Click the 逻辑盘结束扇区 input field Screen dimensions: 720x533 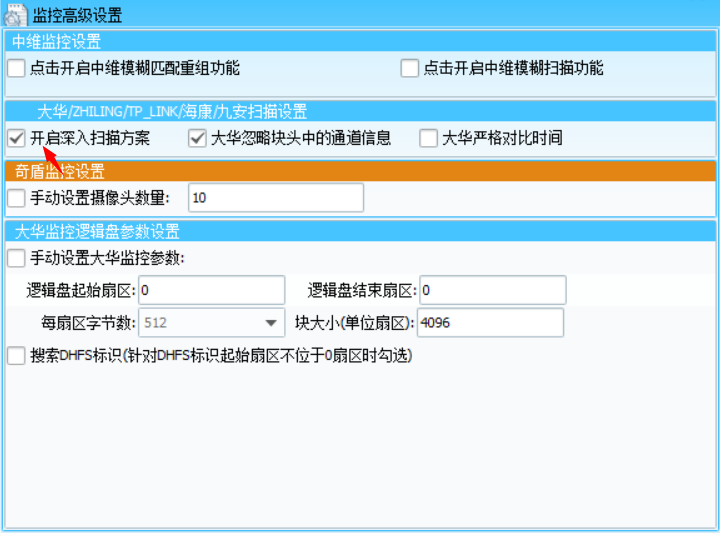[493, 290]
